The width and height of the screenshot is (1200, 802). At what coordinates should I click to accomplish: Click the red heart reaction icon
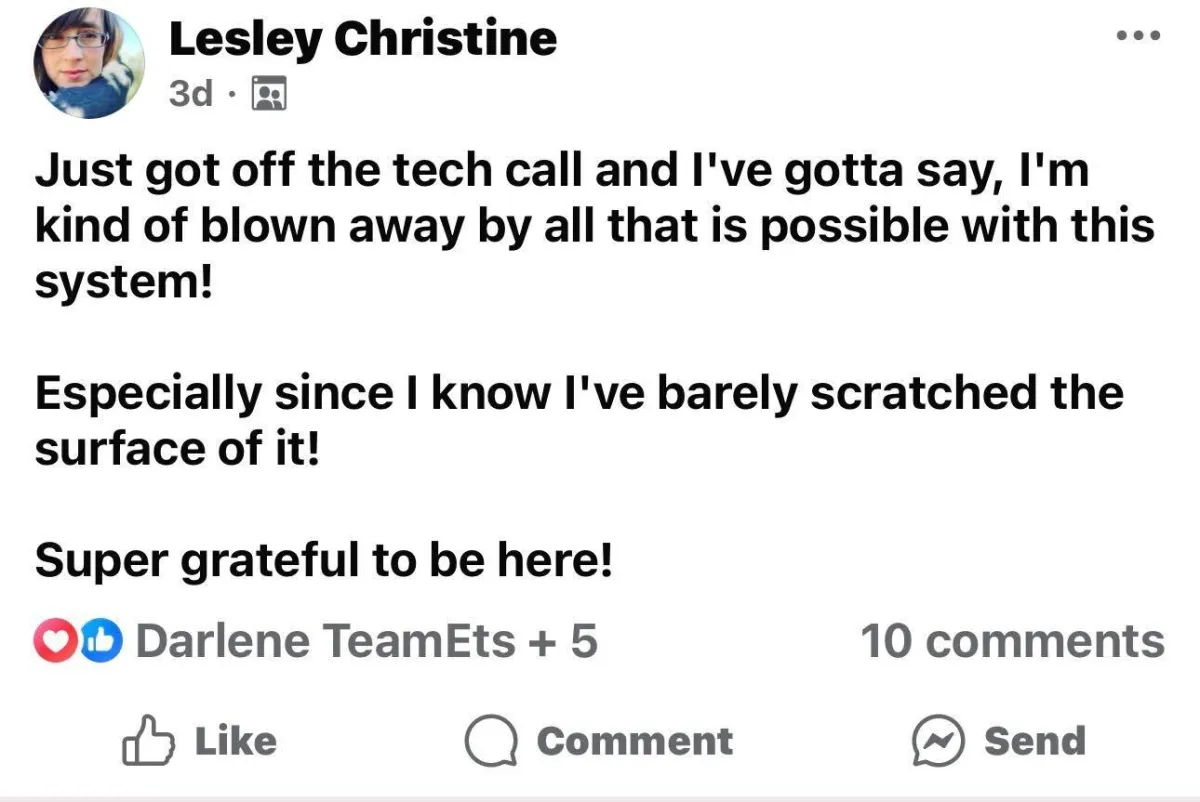pyautogui.click(x=53, y=641)
